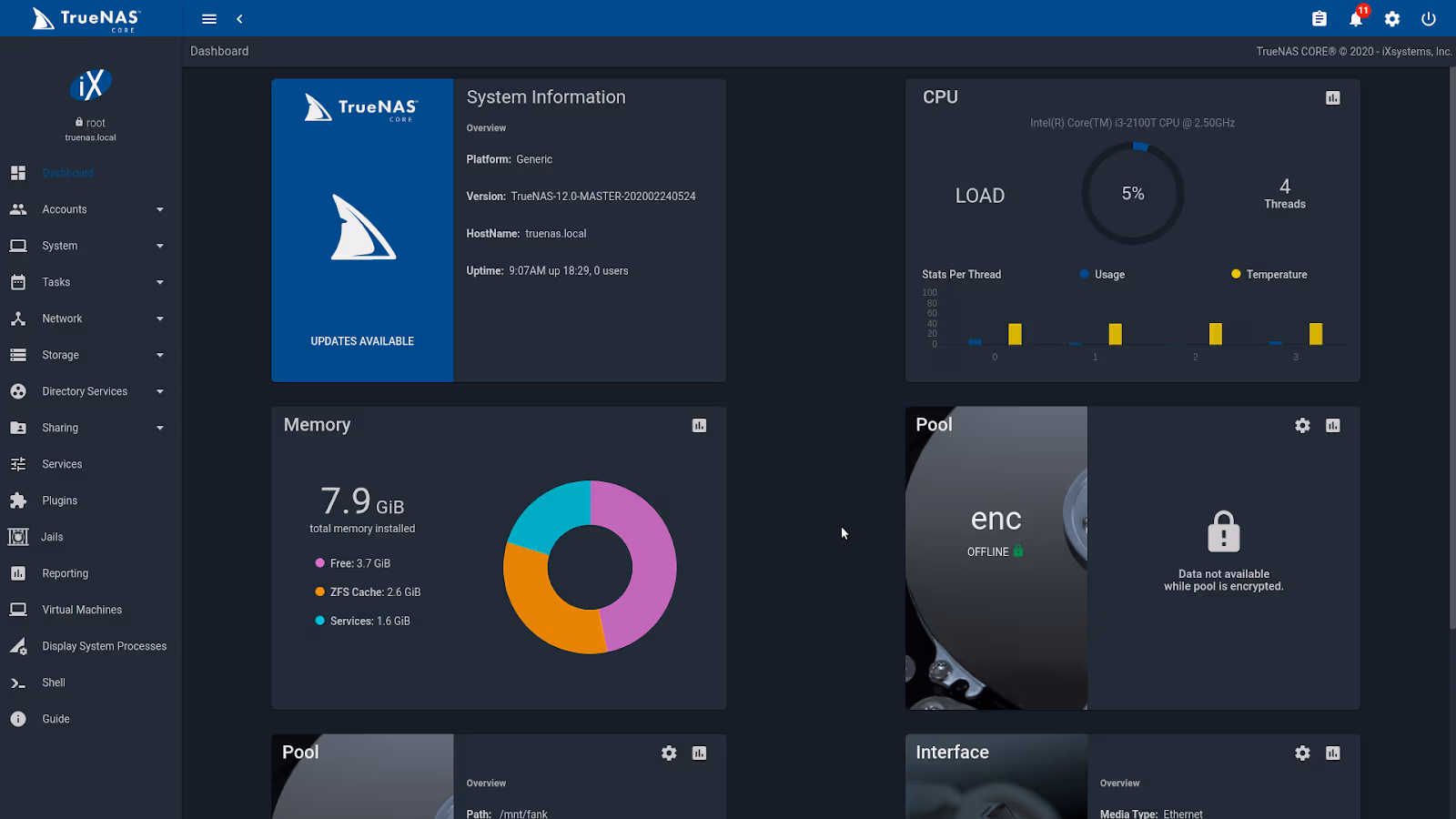The image size is (1456, 819).
Task: Open Interface card reports chart icon
Action: coord(1333,753)
